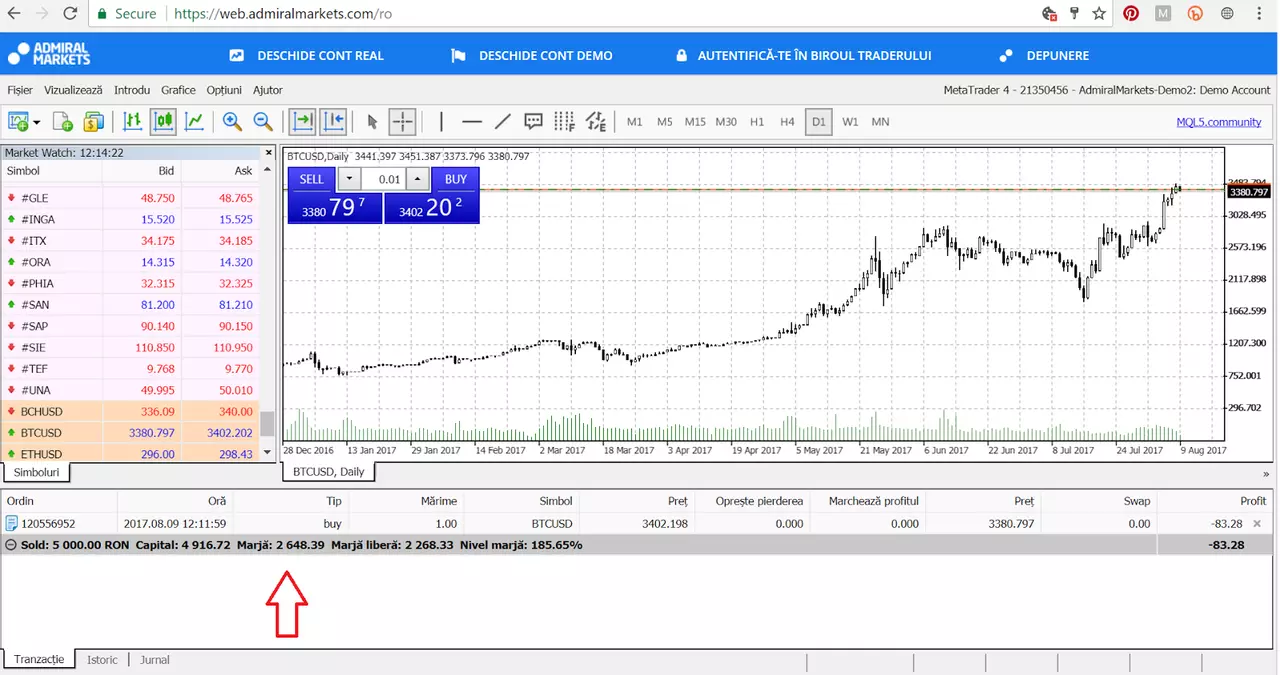The image size is (1280, 675).
Task: Click the Pinterest extension icon
Action: [1131, 14]
